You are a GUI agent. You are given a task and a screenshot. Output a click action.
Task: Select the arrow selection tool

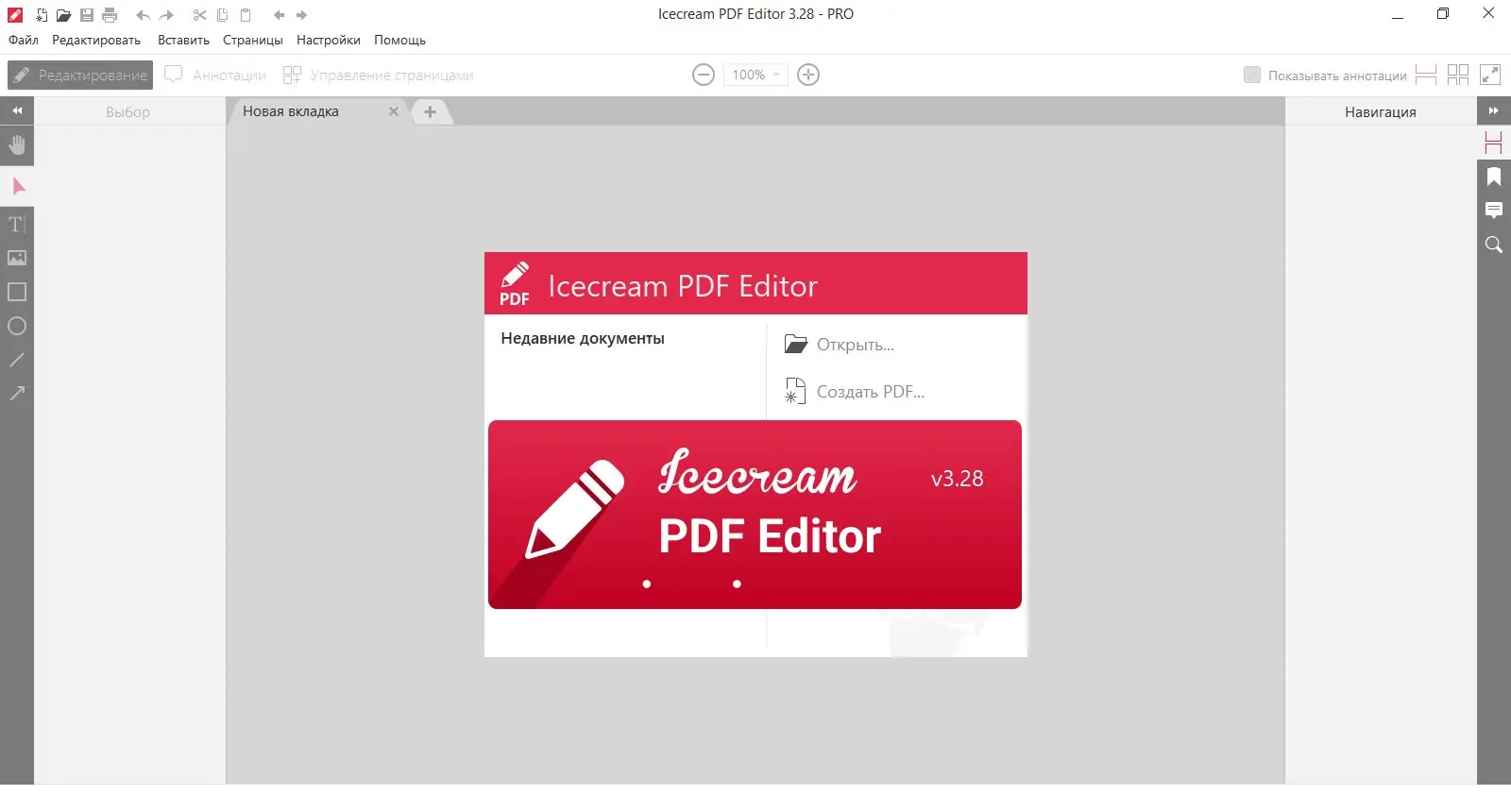pyautogui.click(x=17, y=186)
